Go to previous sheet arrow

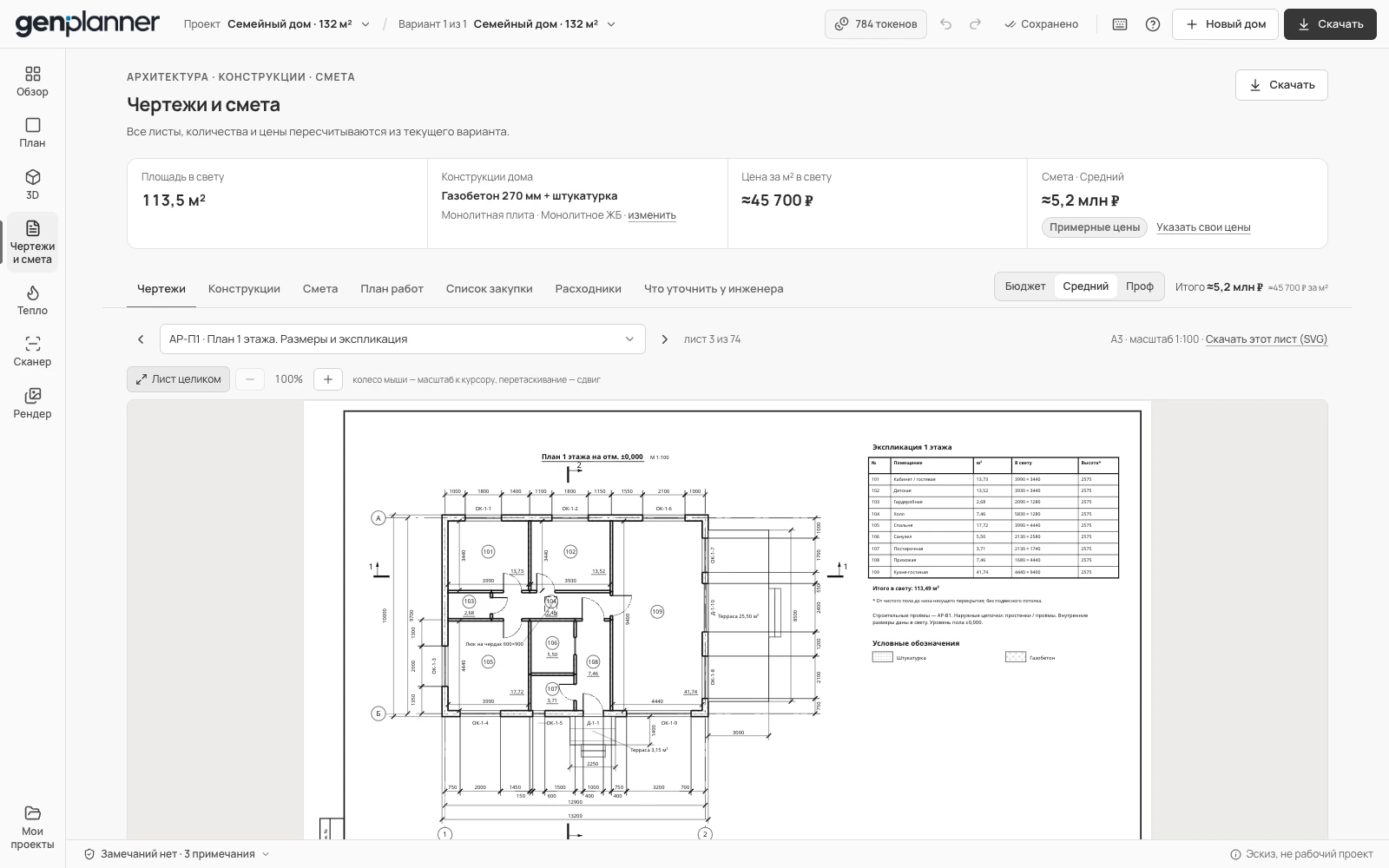141,339
